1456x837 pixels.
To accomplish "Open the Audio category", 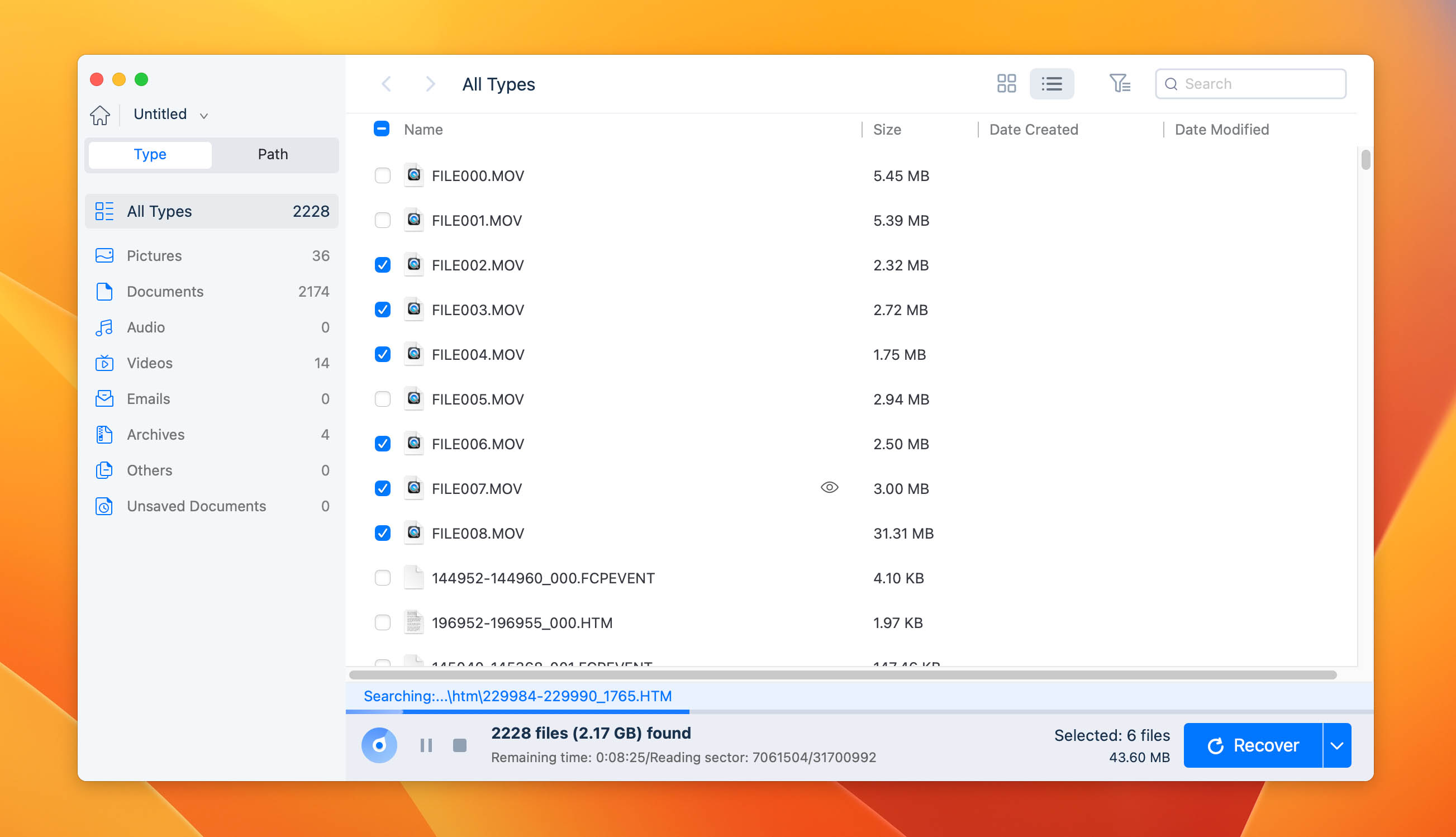I will pos(212,327).
